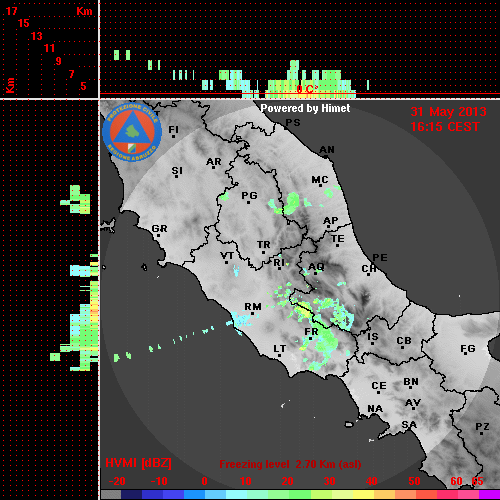
Task: Click the FG city marker label
Action: coord(468,349)
